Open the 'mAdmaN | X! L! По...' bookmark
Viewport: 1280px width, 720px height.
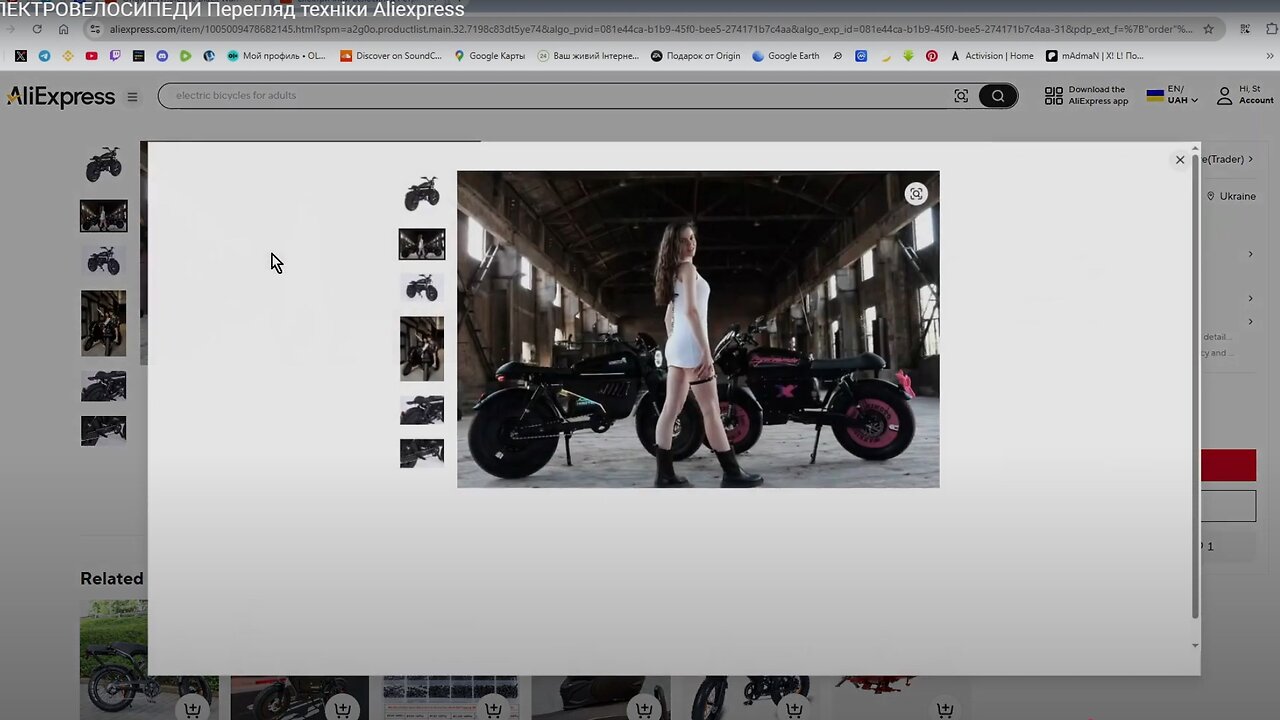pyautogui.click(x=1095, y=56)
